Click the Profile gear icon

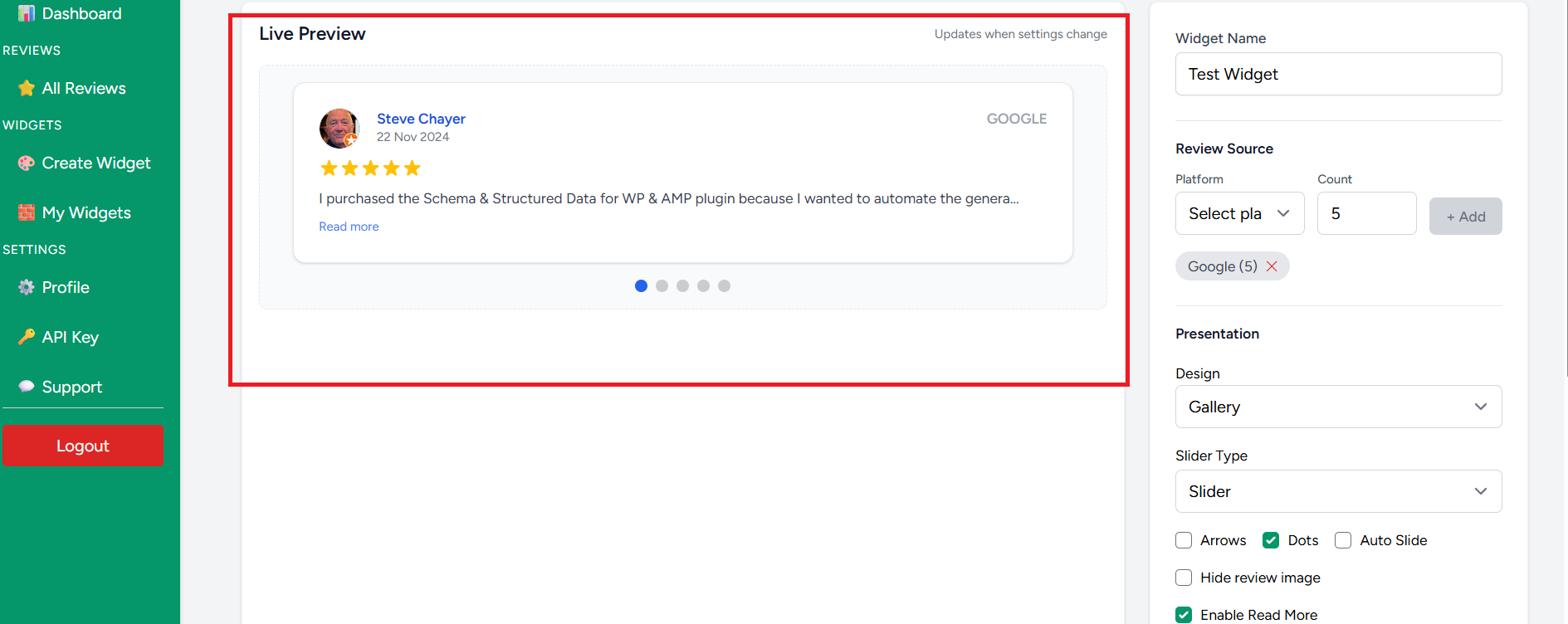[x=27, y=287]
